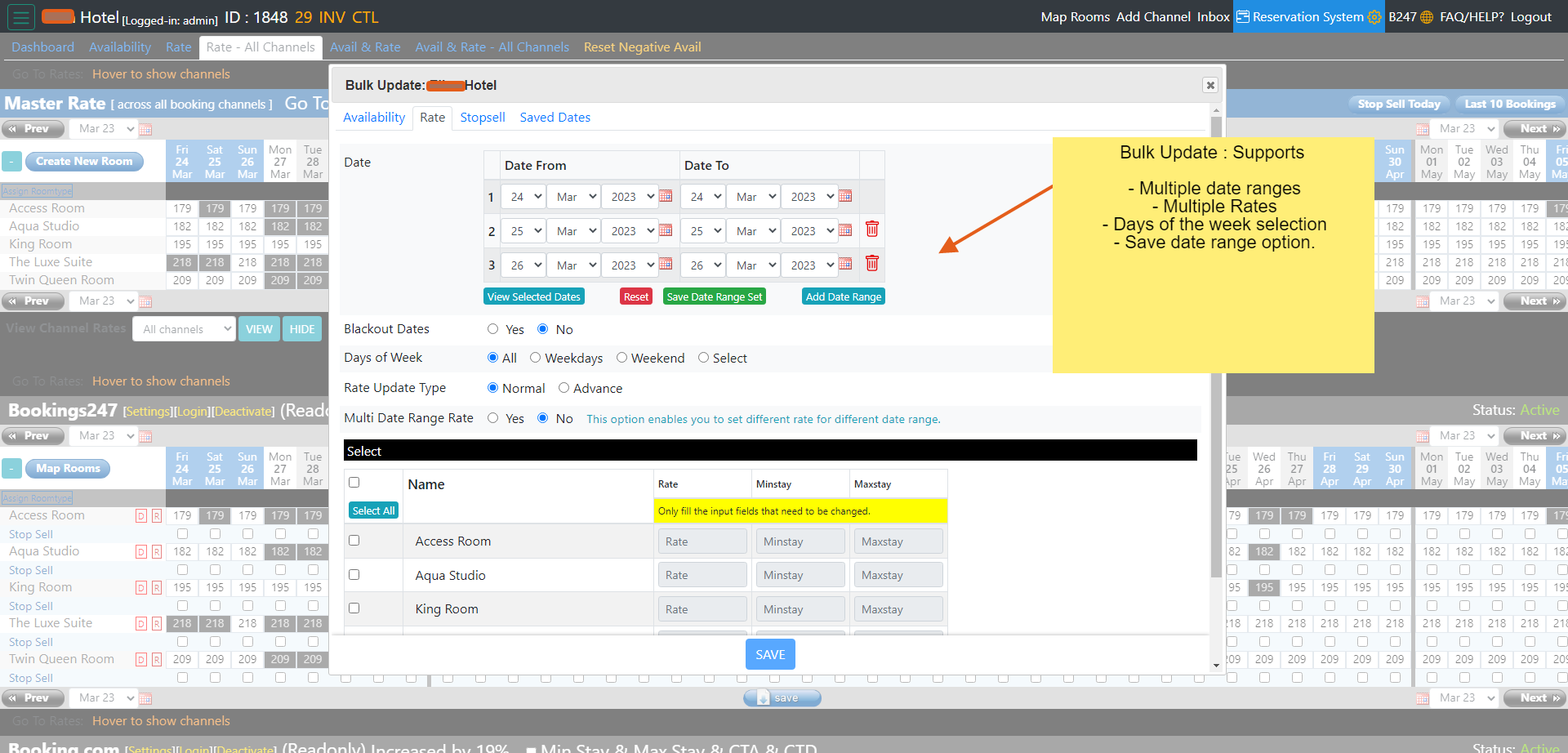Viewport: 1568px width, 753px height.
Task: Delete date range row 3 trash icon
Action: (872, 263)
